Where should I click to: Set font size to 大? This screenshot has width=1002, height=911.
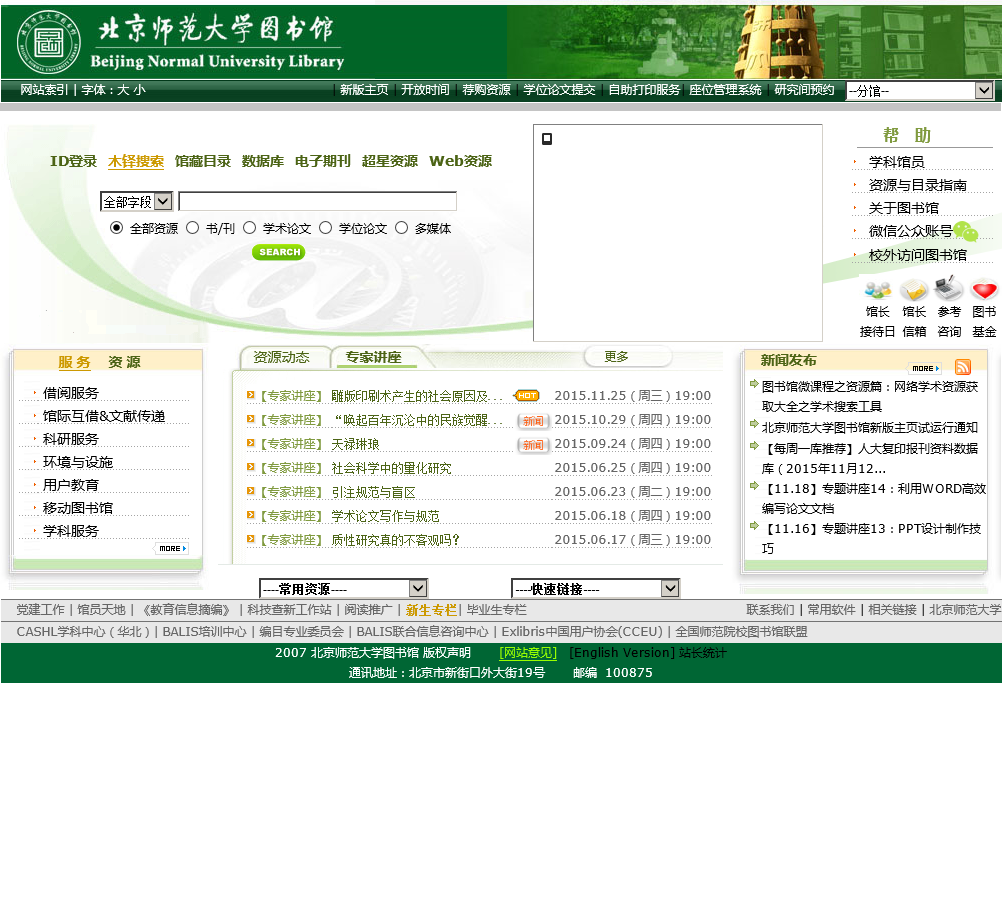(123, 90)
